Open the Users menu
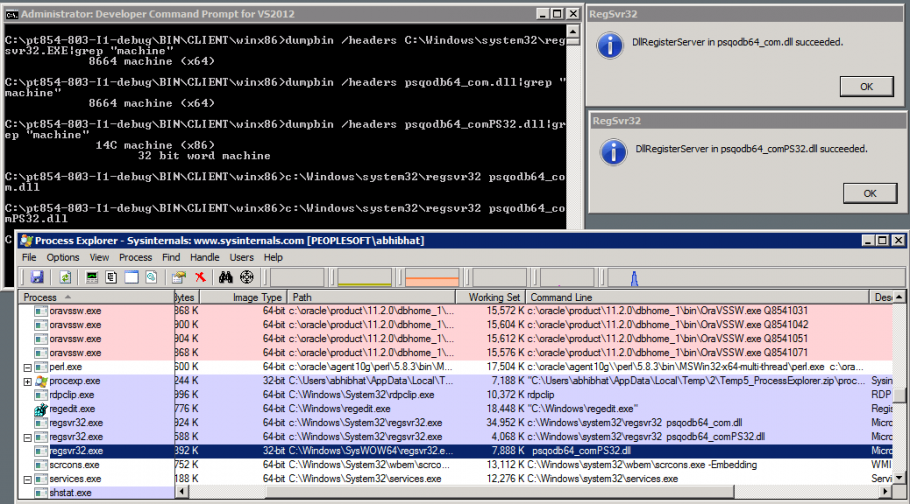The width and height of the screenshot is (910, 504). tap(241, 257)
